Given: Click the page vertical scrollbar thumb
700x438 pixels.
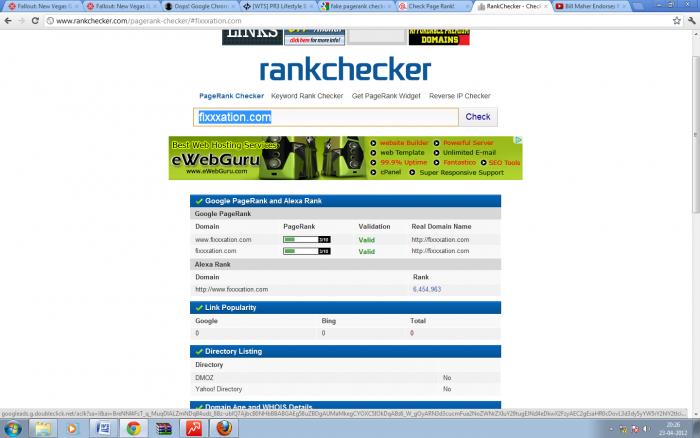Looking at the screenshot, I should [x=696, y=134].
